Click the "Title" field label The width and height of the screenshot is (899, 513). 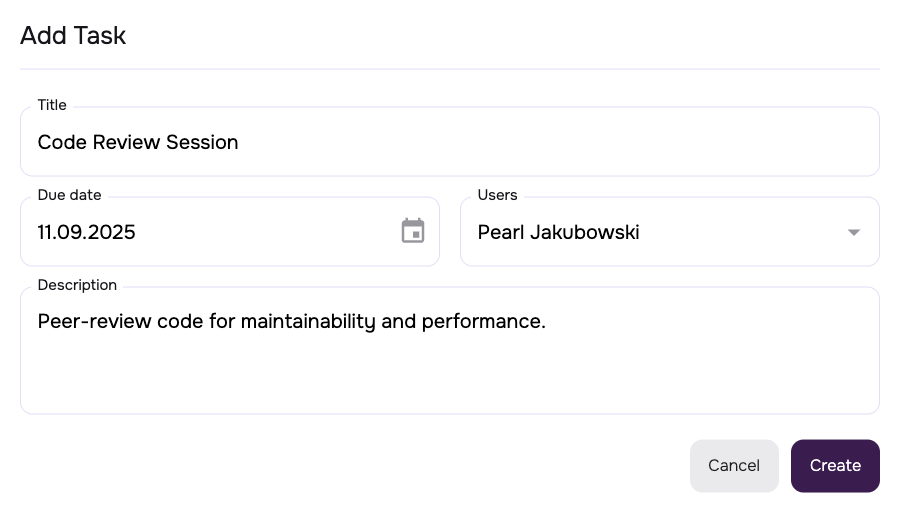click(52, 105)
